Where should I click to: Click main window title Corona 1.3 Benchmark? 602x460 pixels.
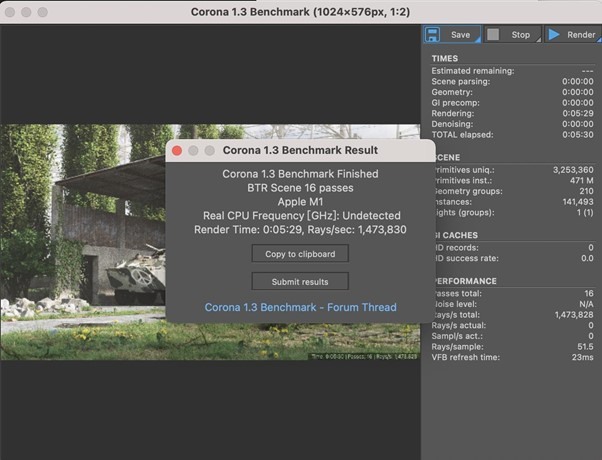point(300,12)
